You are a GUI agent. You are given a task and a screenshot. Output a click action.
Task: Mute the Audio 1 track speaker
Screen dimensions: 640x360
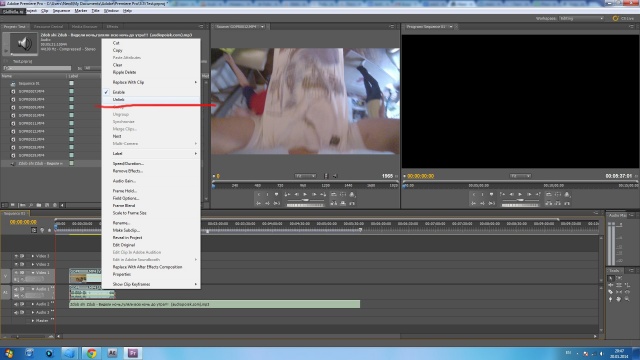click(16, 289)
